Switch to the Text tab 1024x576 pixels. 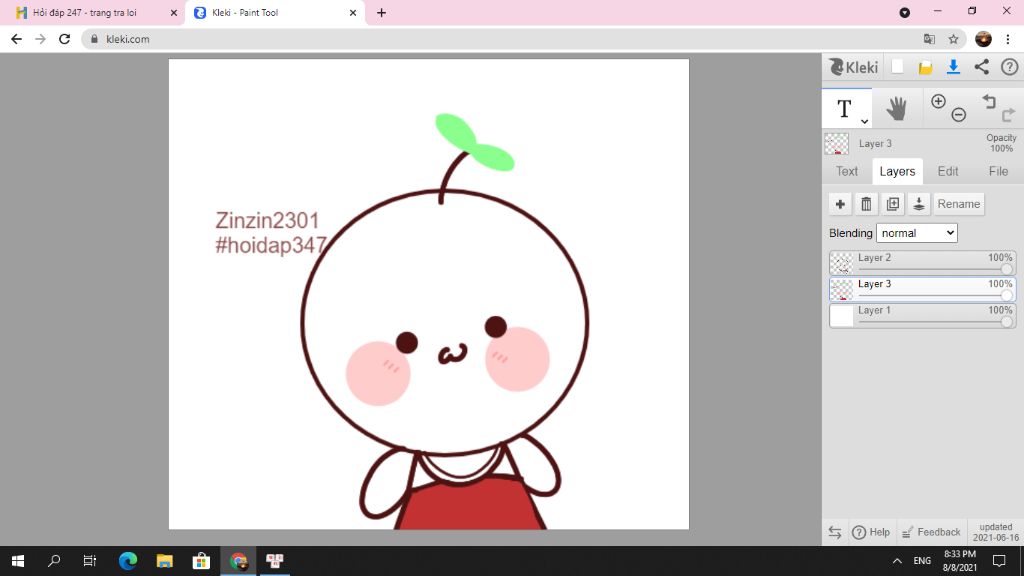point(847,171)
